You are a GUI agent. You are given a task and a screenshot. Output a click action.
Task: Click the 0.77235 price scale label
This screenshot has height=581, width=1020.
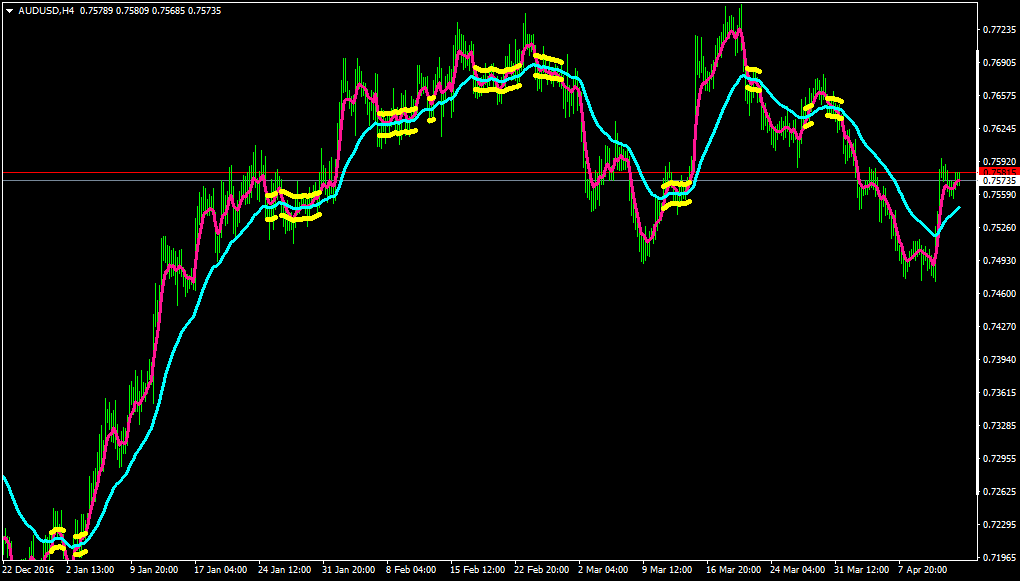(x=999, y=30)
